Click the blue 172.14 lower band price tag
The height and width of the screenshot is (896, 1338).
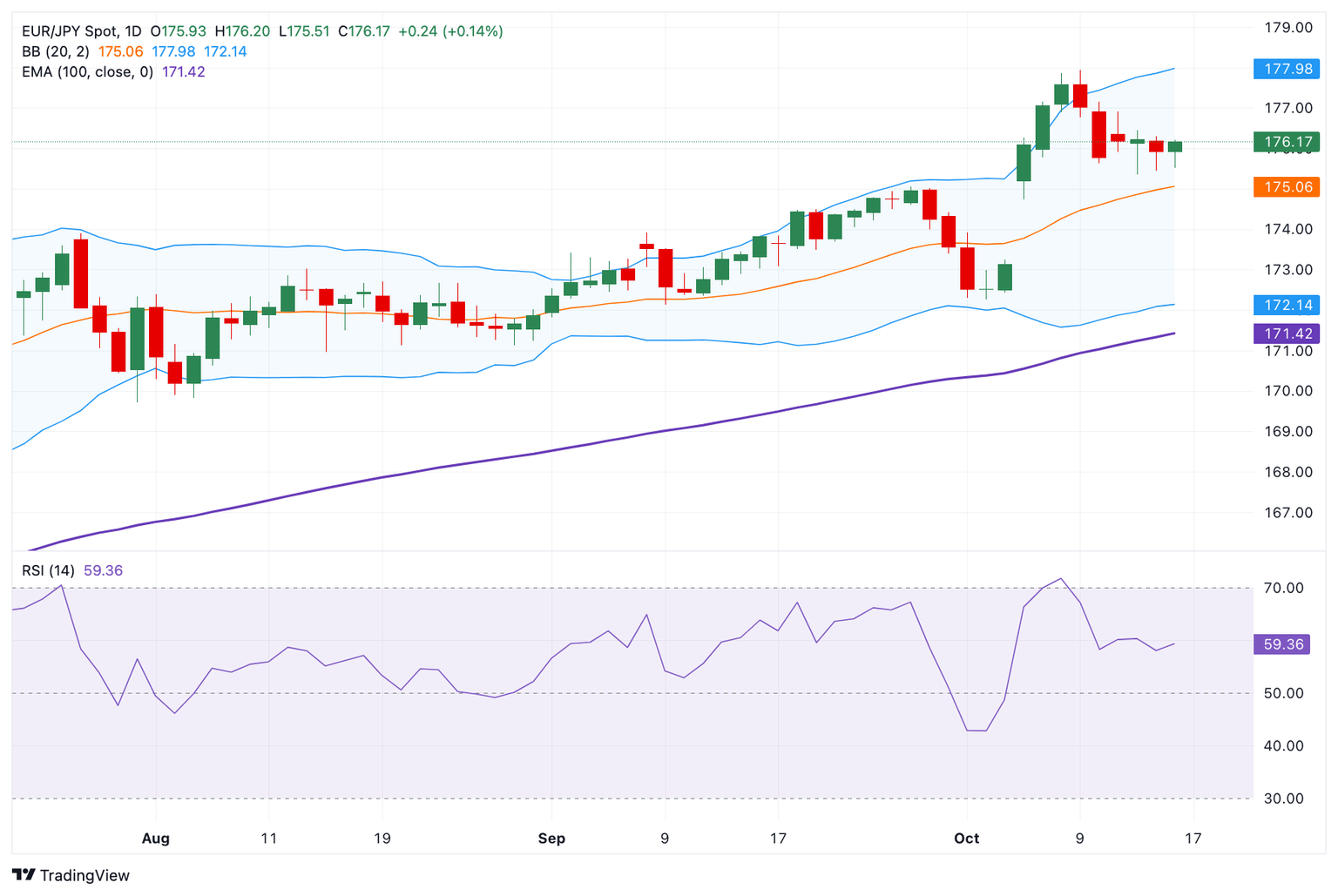(1287, 306)
